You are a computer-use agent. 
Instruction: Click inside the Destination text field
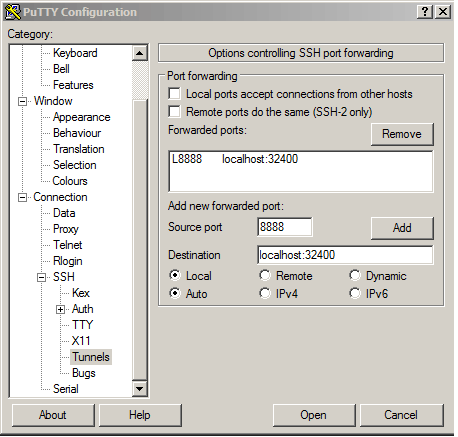(x=345, y=255)
